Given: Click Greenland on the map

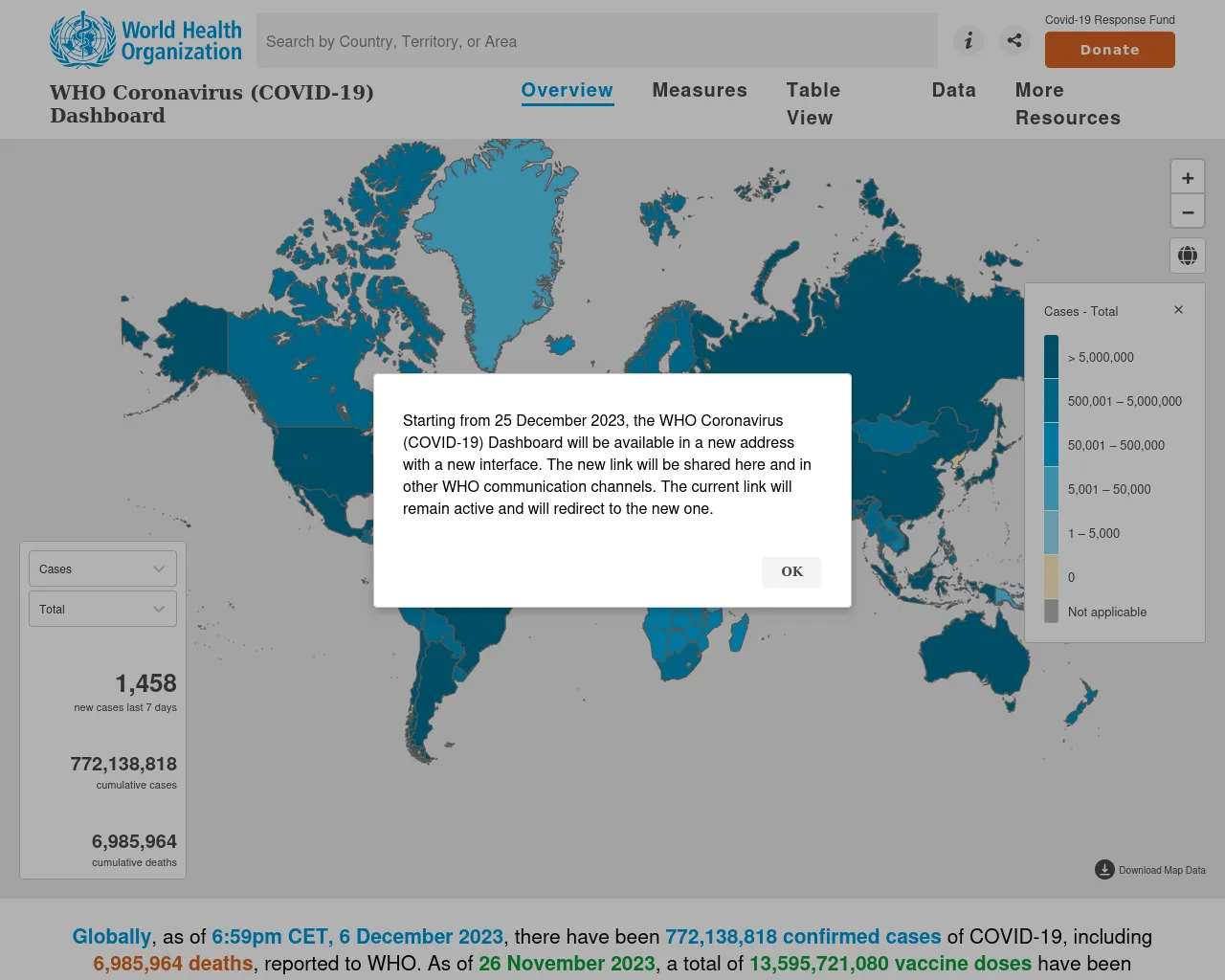Looking at the screenshot, I should click(x=498, y=249).
